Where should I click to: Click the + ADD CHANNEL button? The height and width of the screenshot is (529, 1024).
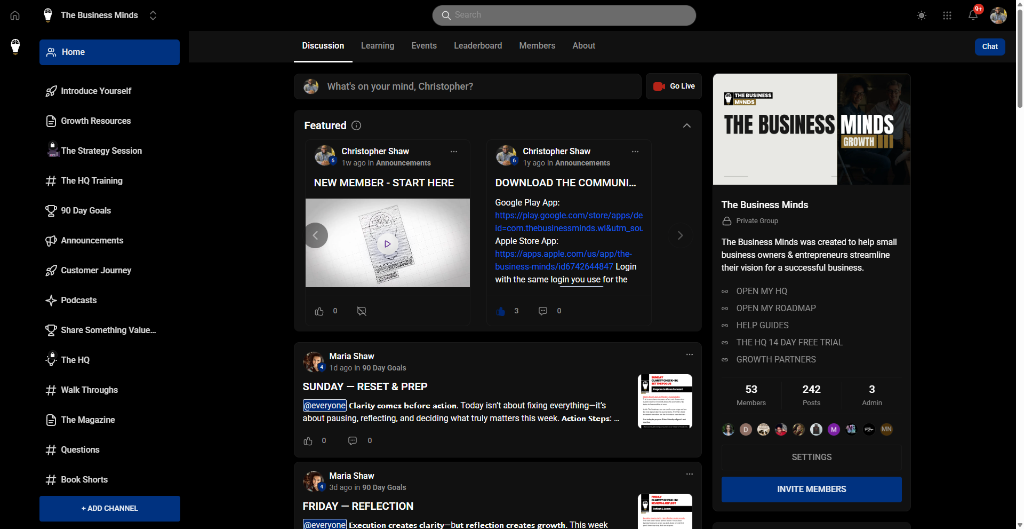(x=109, y=508)
